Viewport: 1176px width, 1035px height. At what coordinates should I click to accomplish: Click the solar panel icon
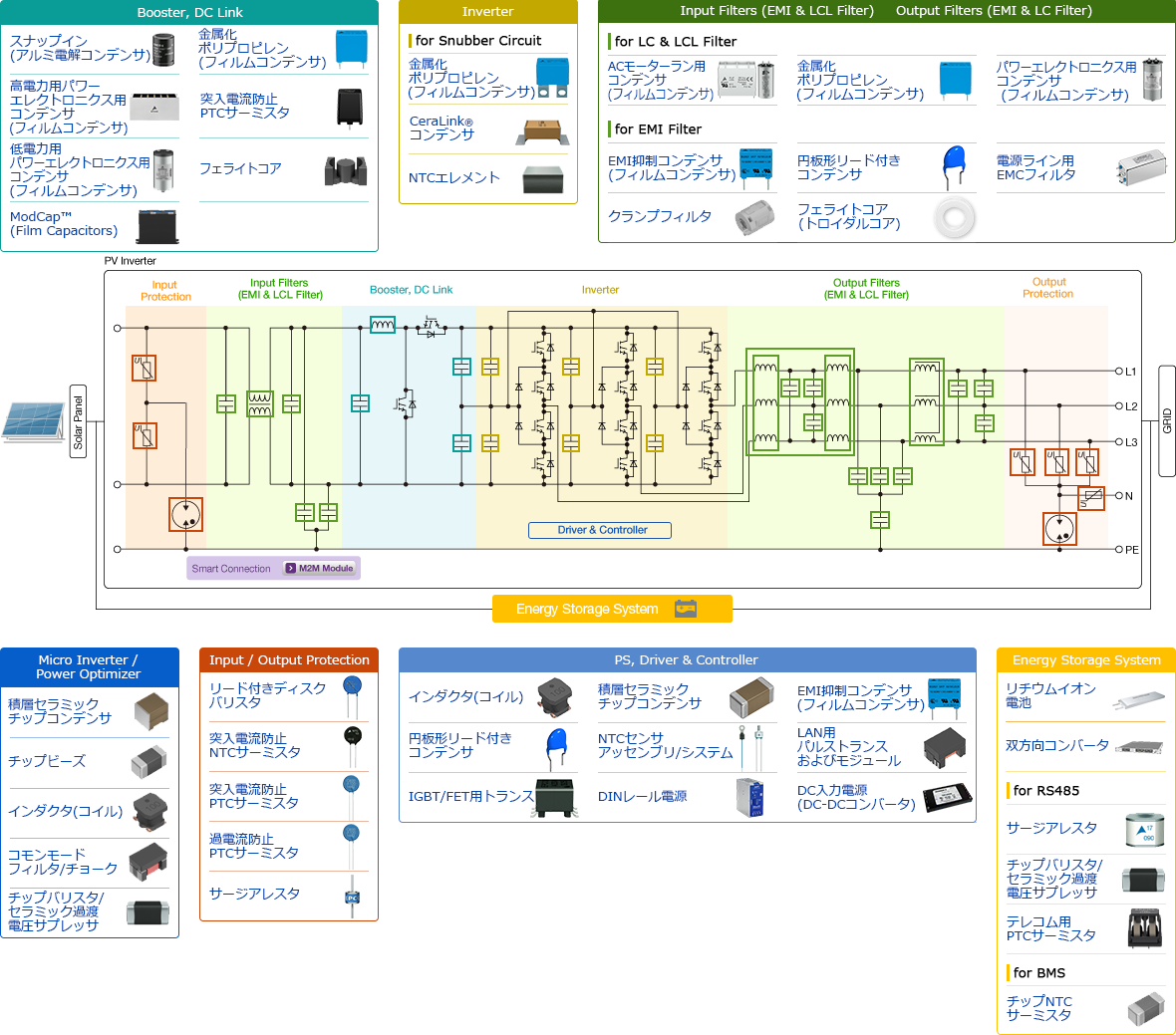point(34,421)
